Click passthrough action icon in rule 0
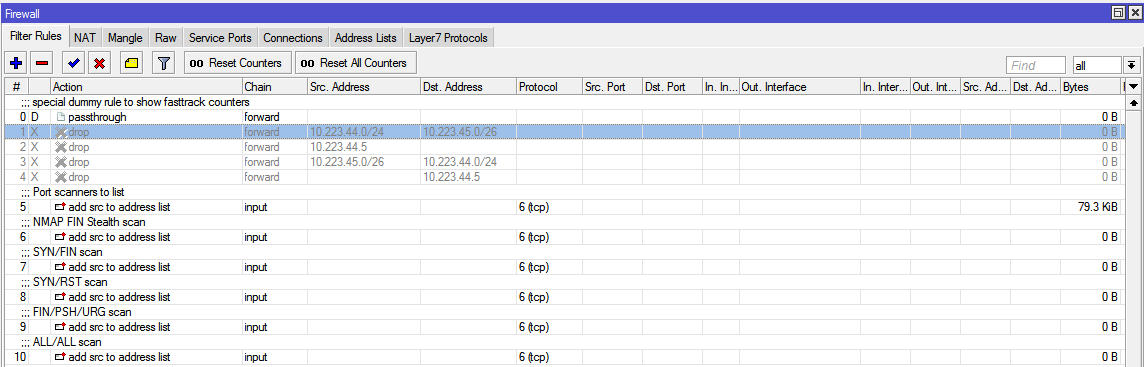 point(61,117)
